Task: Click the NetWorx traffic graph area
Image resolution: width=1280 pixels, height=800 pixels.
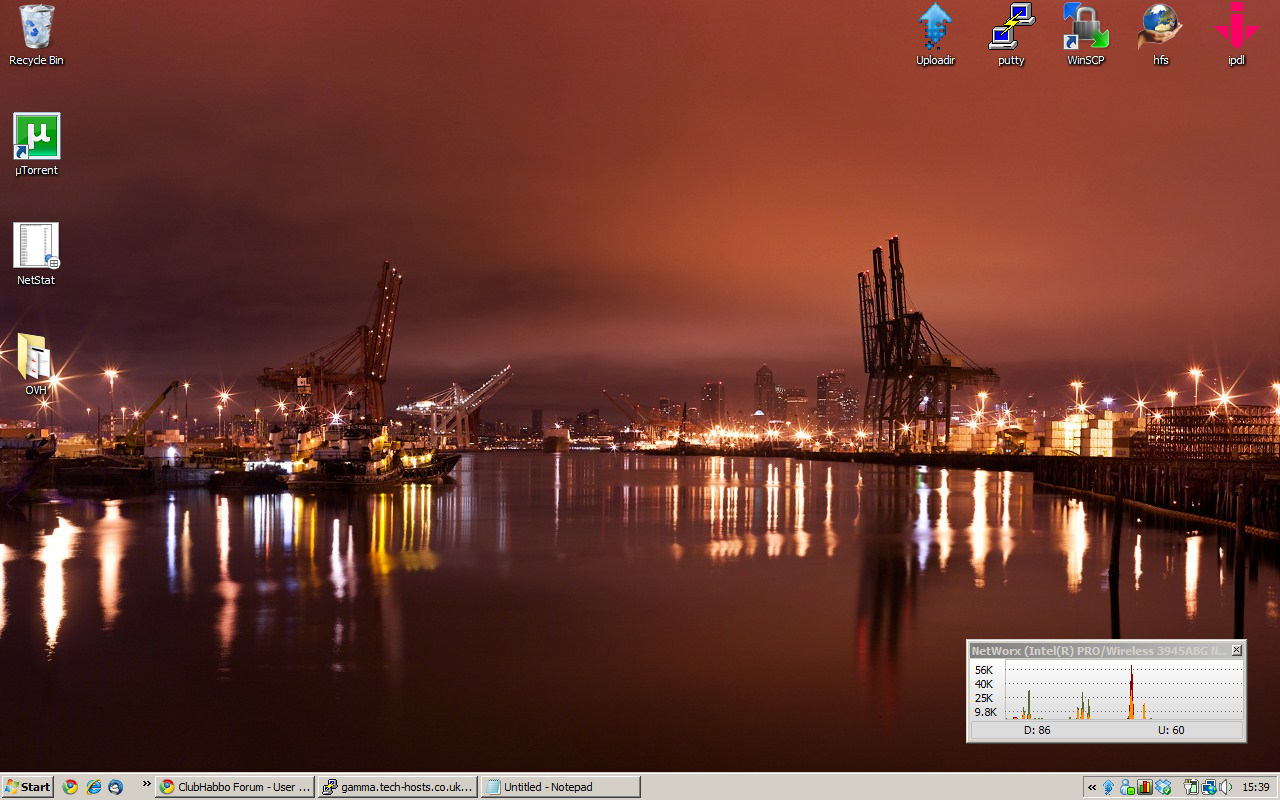Action: [1124, 690]
